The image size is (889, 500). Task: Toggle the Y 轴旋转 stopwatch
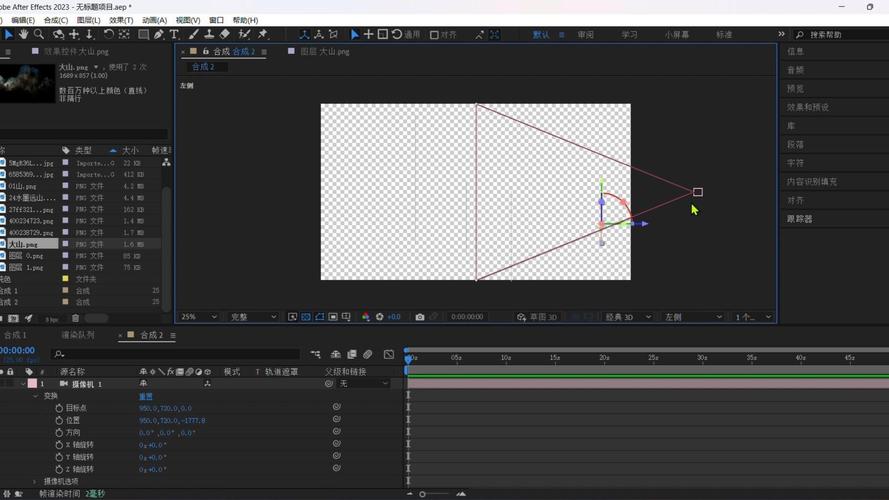[x=59, y=457]
